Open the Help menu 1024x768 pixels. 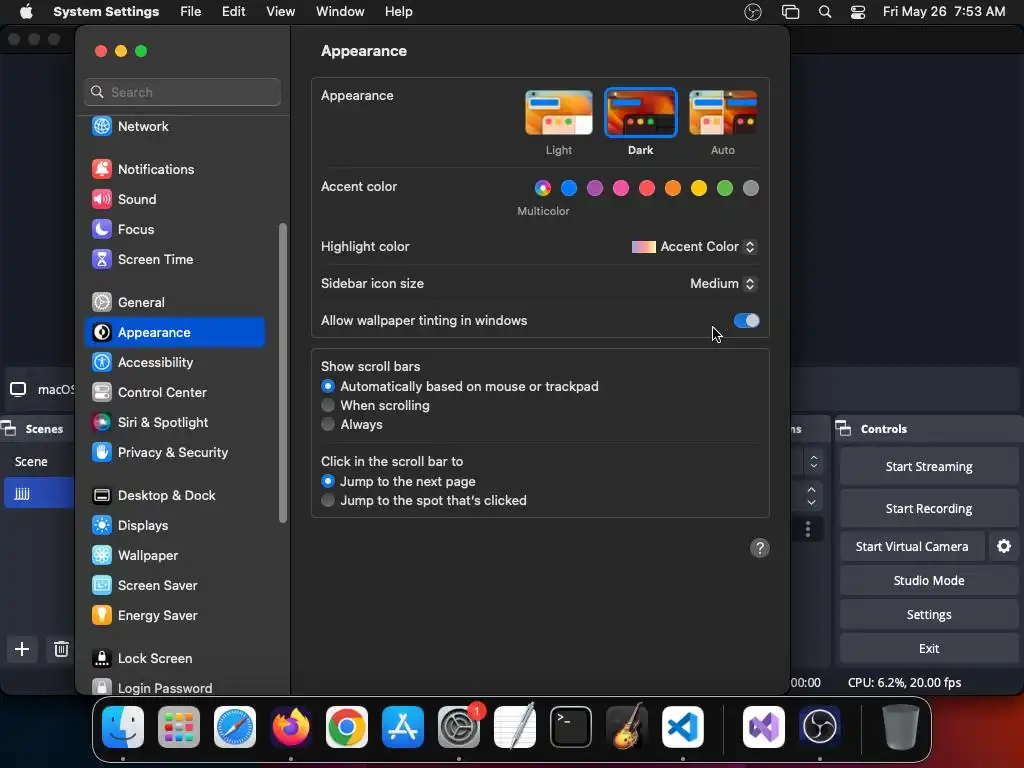tap(398, 12)
